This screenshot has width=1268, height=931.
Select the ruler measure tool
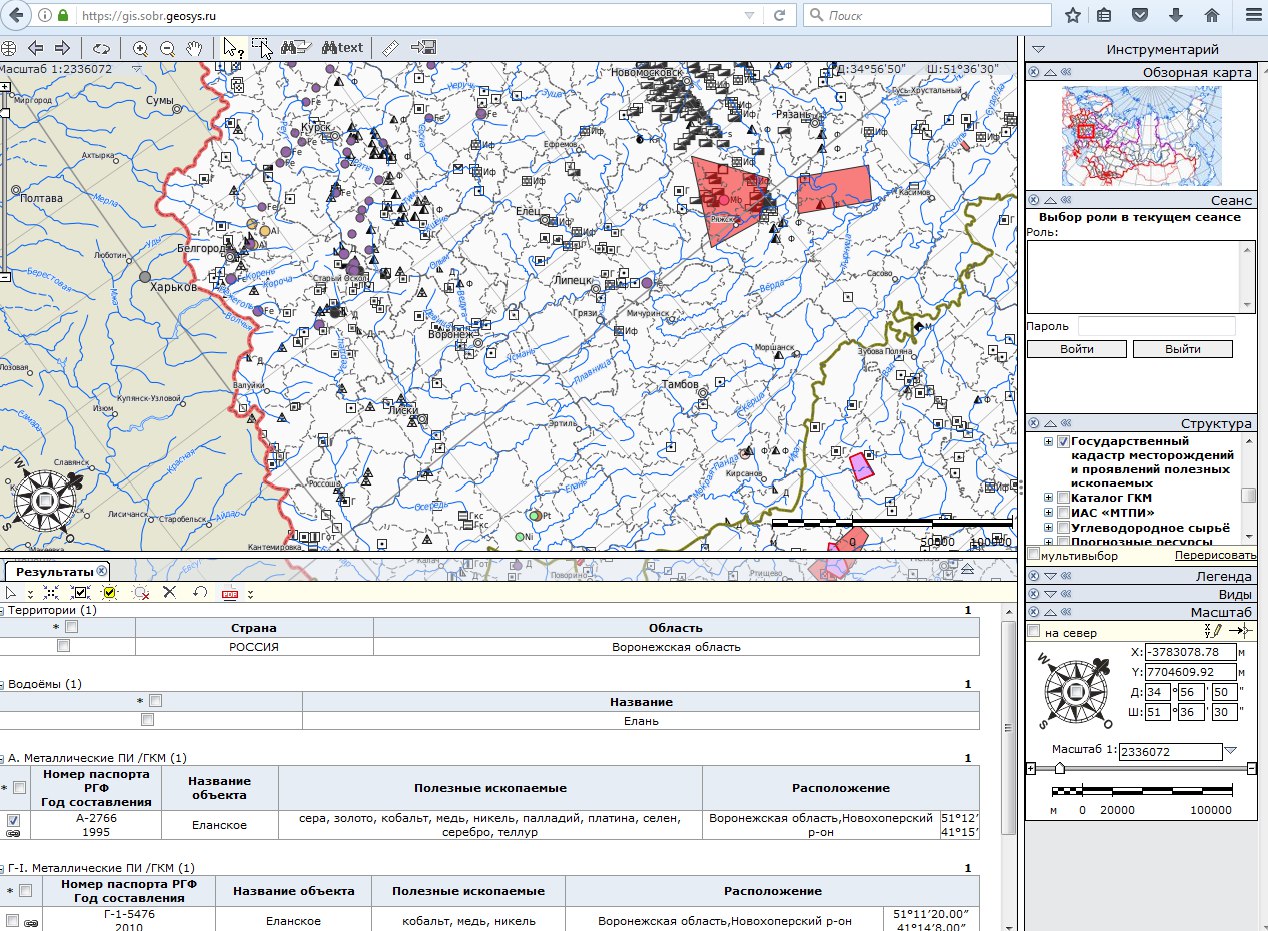click(390, 48)
